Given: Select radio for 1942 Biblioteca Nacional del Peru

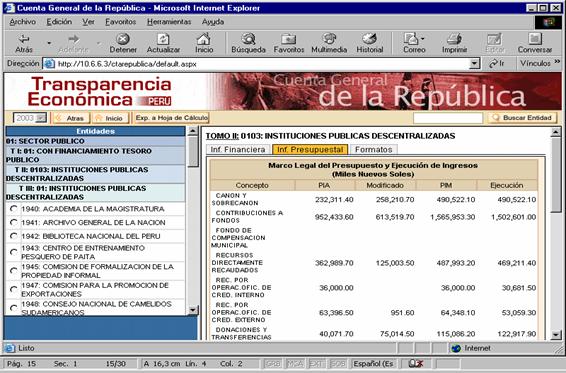Looking at the screenshot, I should click(14, 236).
